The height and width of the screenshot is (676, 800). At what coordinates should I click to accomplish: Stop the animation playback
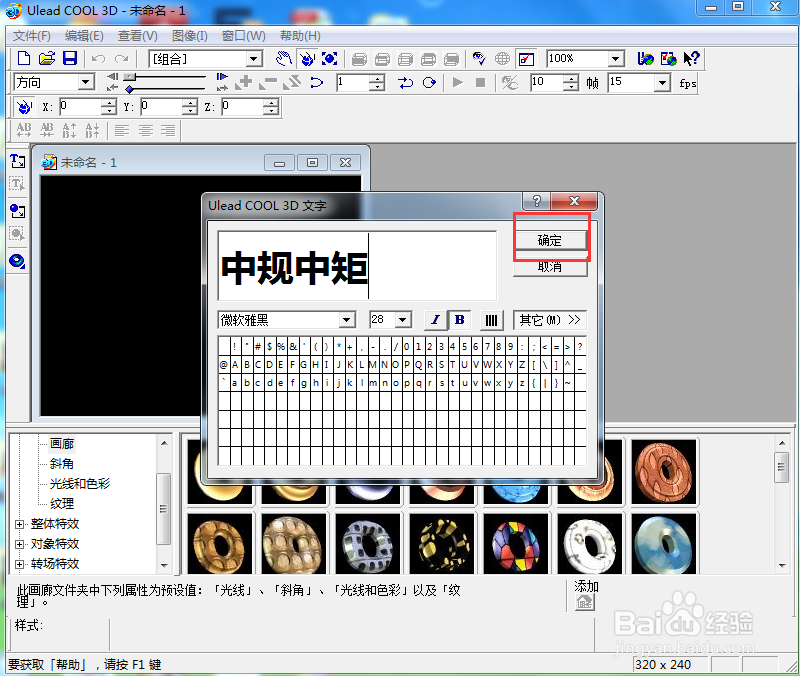(x=480, y=82)
